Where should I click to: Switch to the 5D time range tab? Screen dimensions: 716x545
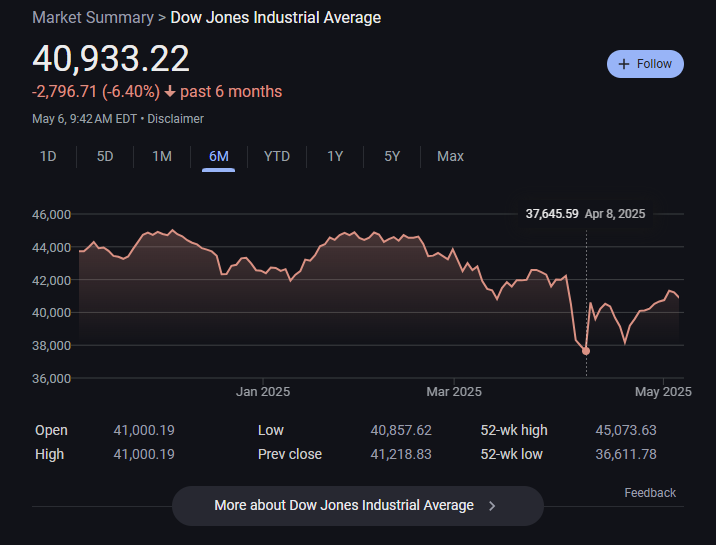click(105, 157)
